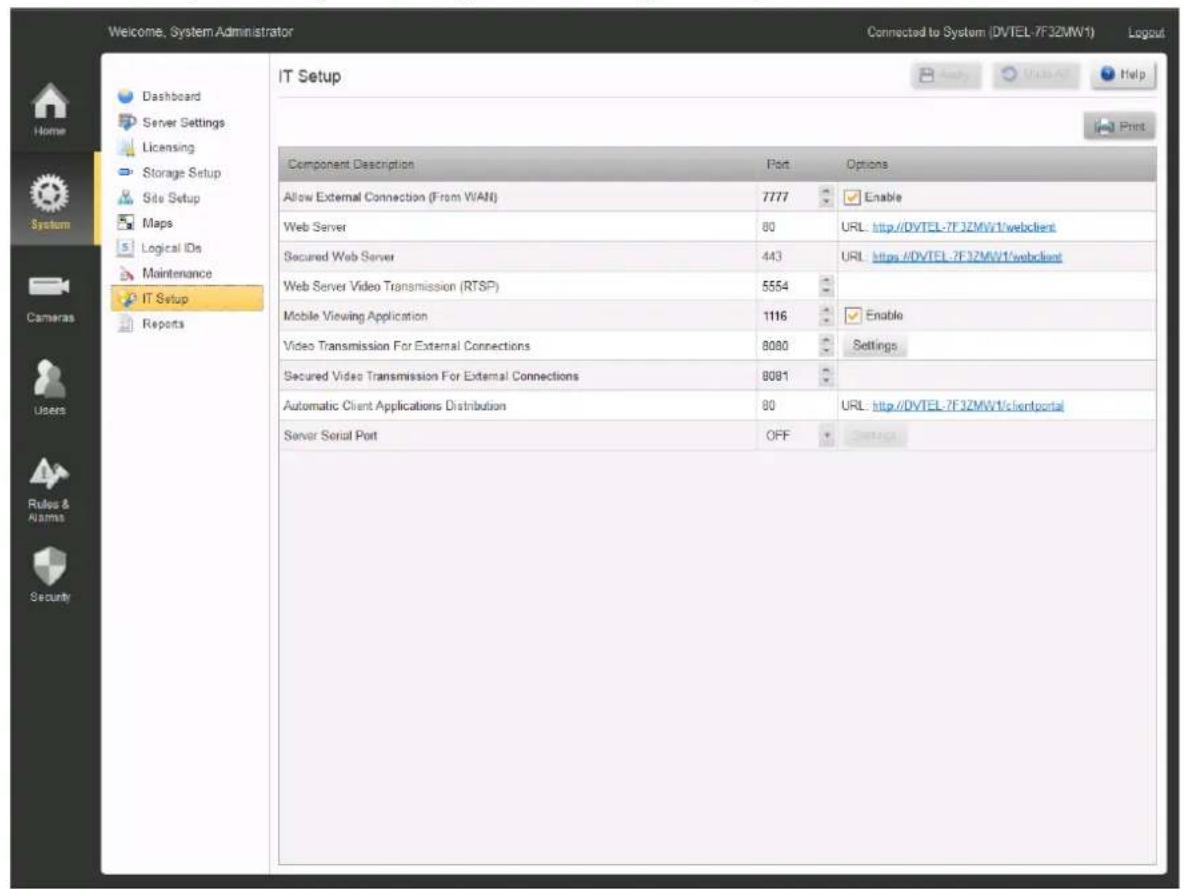Click port field 7777
This screenshot has width=1184, height=889.
click(x=788, y=197)
